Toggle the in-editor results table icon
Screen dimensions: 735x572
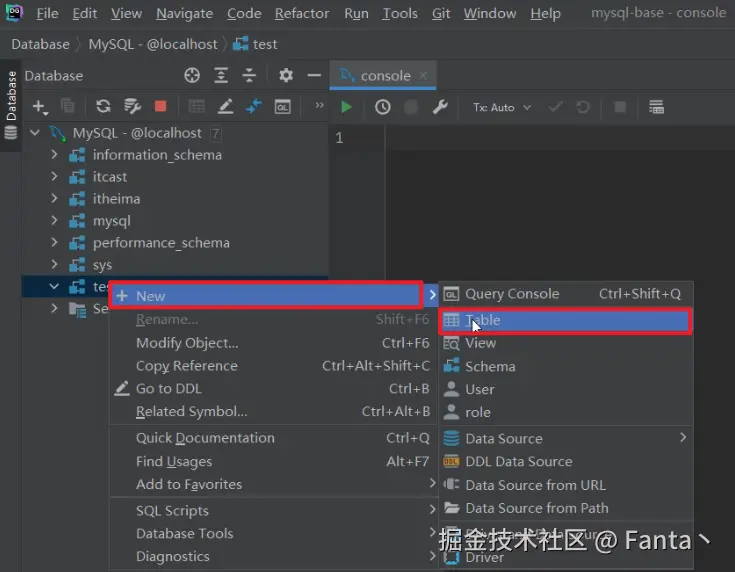click(x=656, y=107)
